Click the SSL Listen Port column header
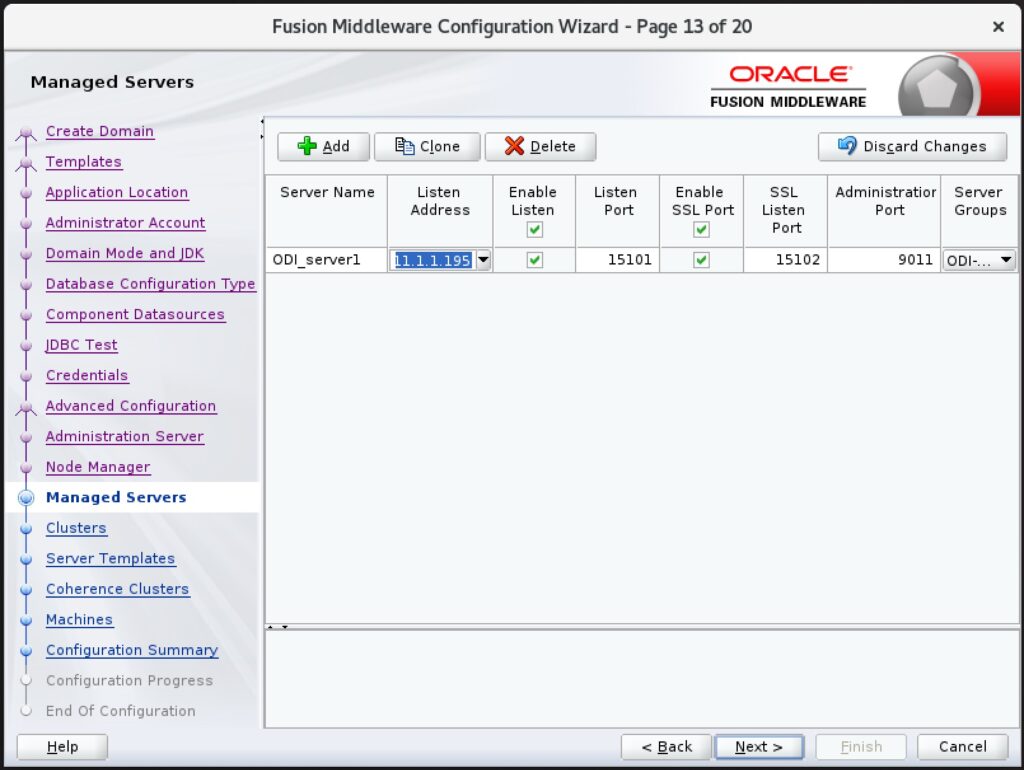The width and height of the screenshot is (1024, 770). [786, 211]
